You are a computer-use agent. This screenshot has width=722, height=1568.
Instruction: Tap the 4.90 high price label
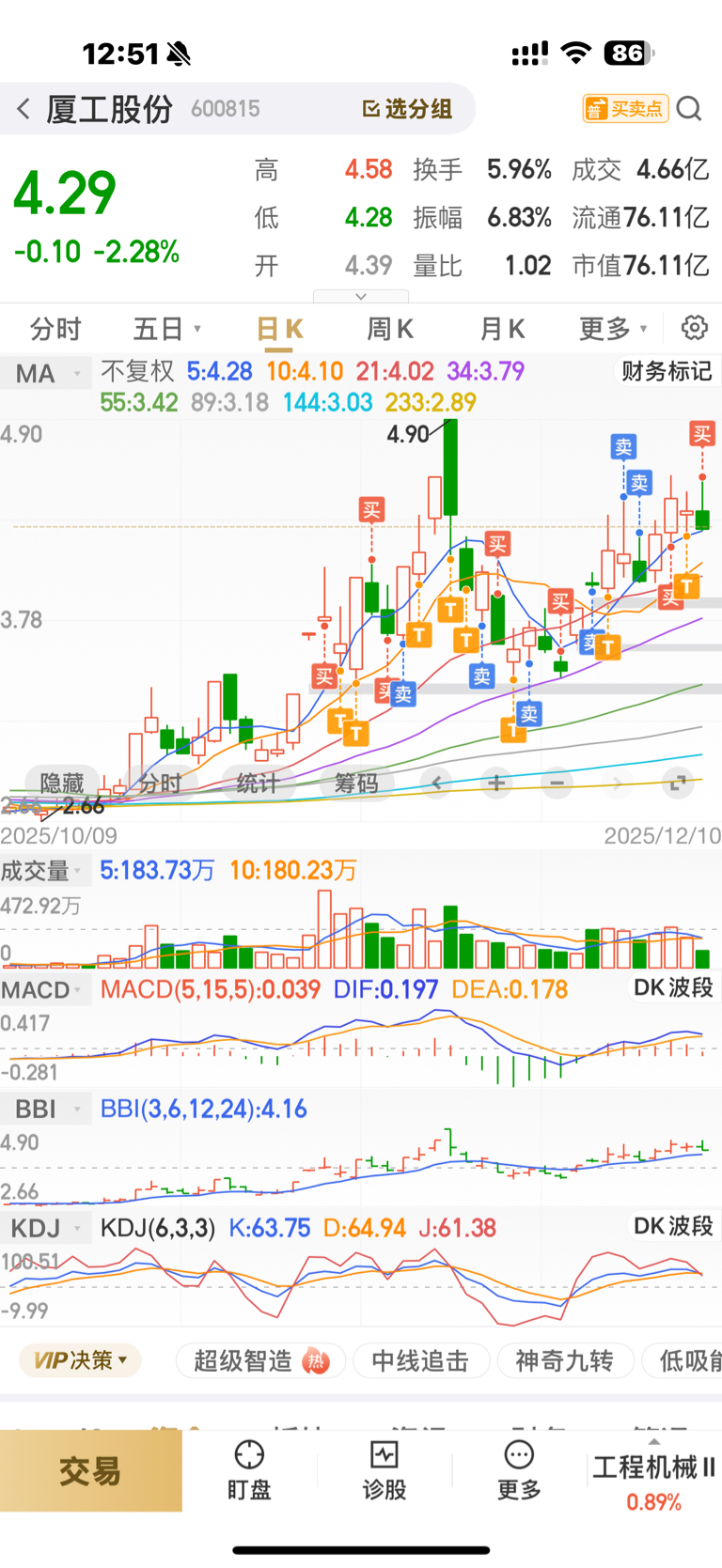(407, 434)
